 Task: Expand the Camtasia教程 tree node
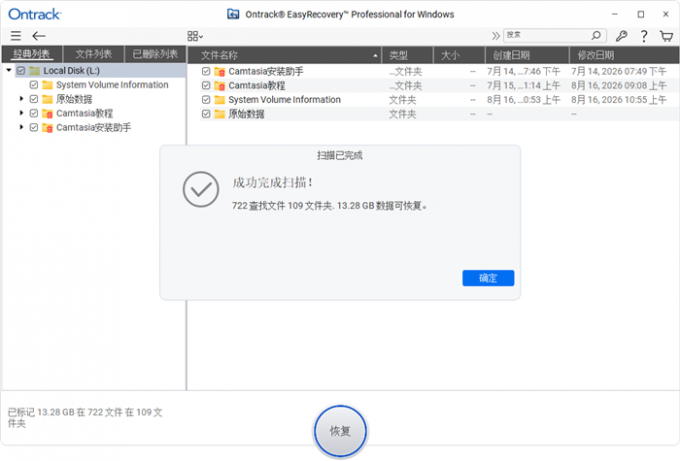coord(21,113)
